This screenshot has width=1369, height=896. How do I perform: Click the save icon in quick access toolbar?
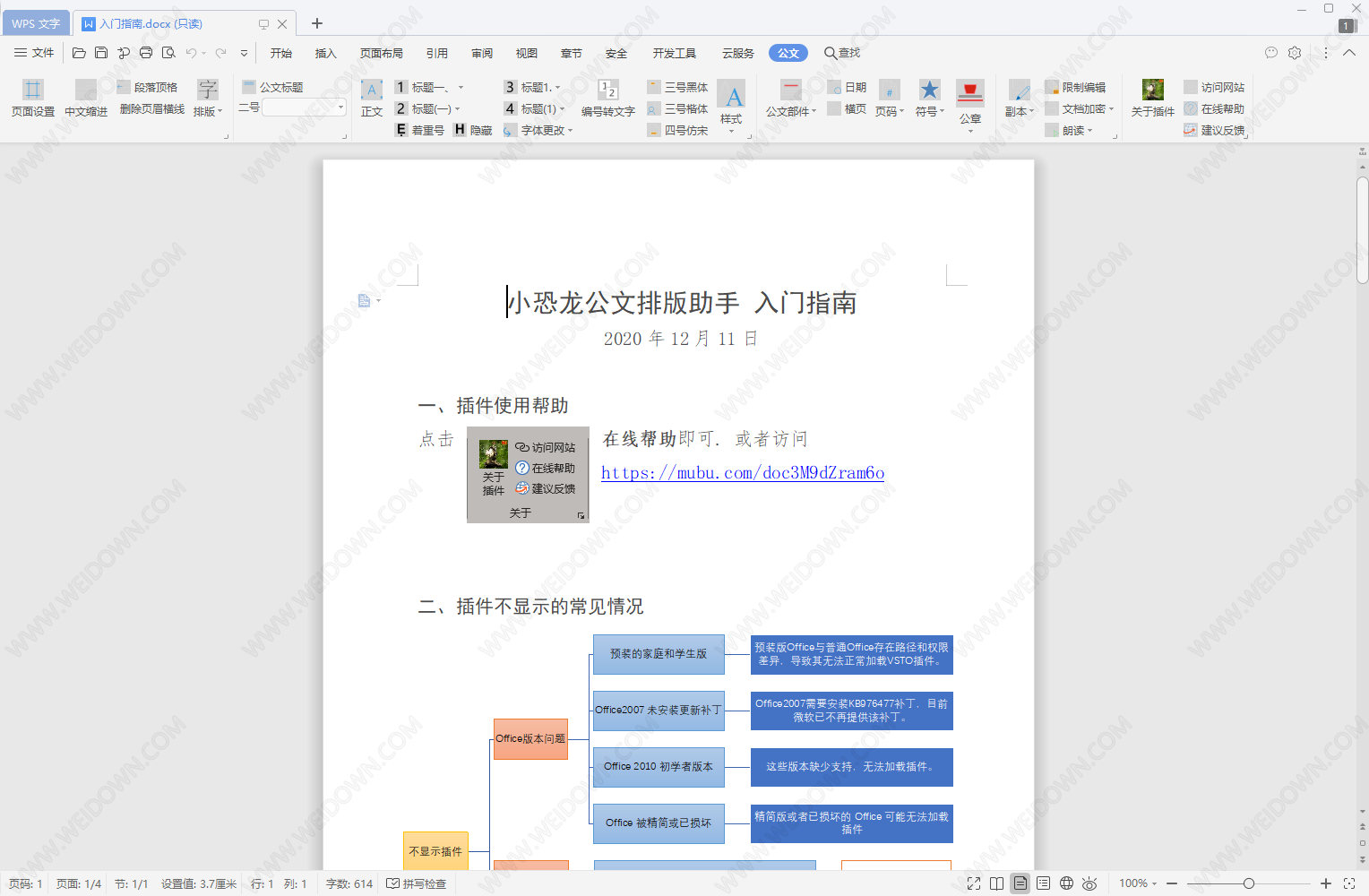point(101,53)
